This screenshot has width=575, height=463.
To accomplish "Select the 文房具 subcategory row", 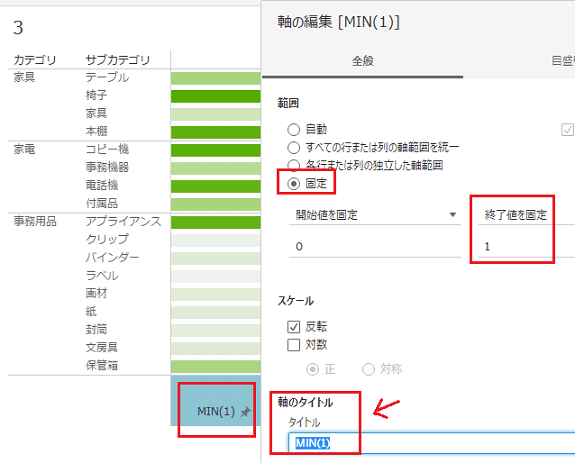I will coord(102,347).
